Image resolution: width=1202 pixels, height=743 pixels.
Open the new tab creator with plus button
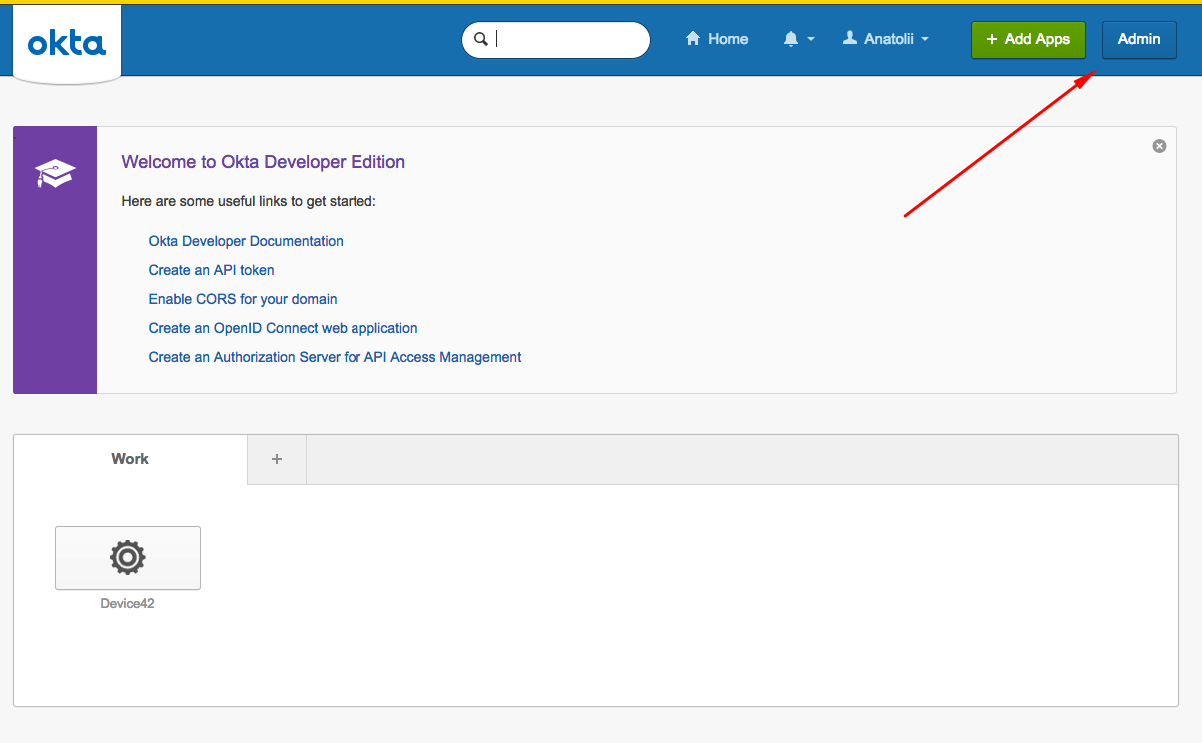276,459
